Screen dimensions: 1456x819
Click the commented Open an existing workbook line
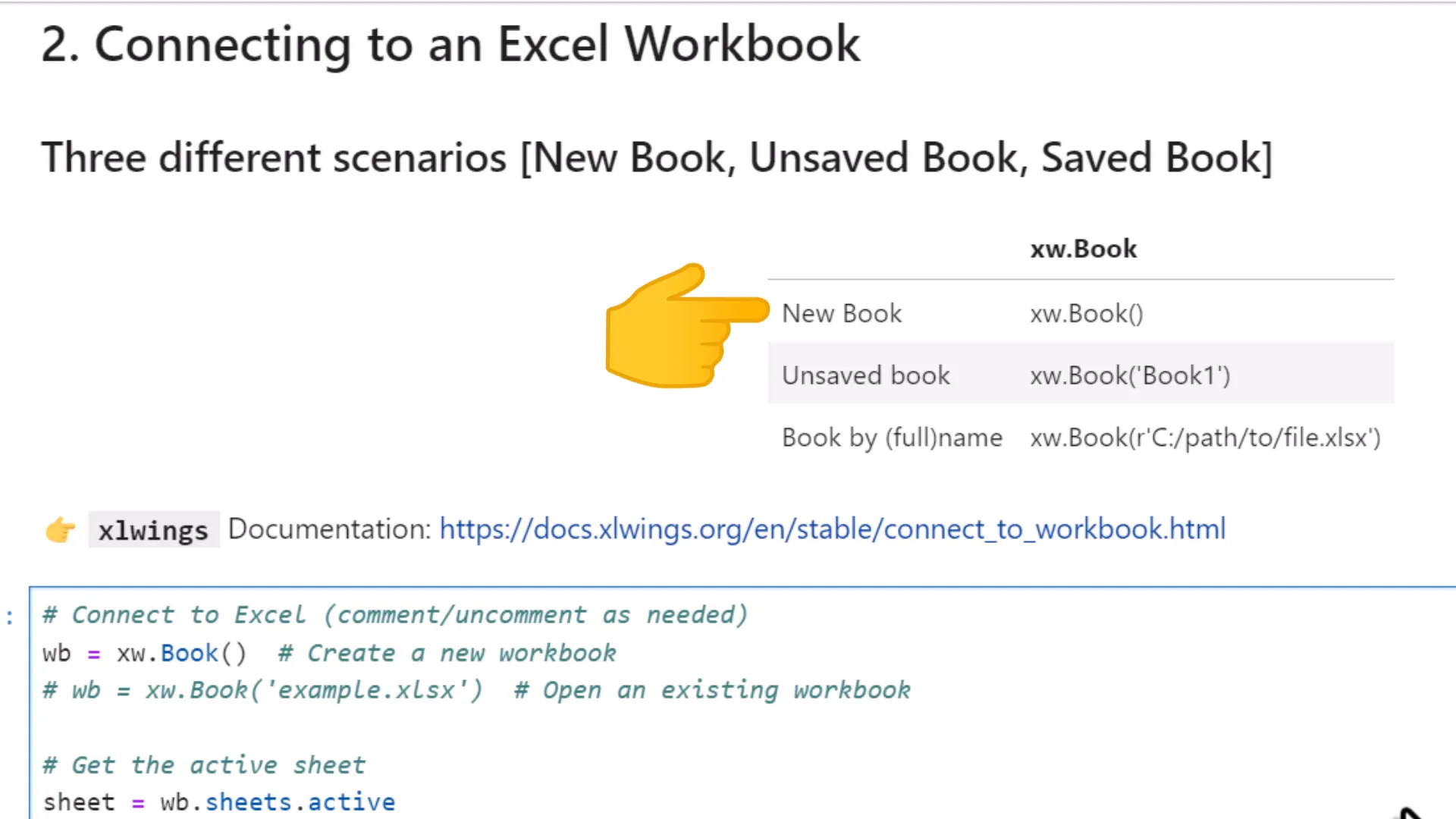(x=476, y=690)
